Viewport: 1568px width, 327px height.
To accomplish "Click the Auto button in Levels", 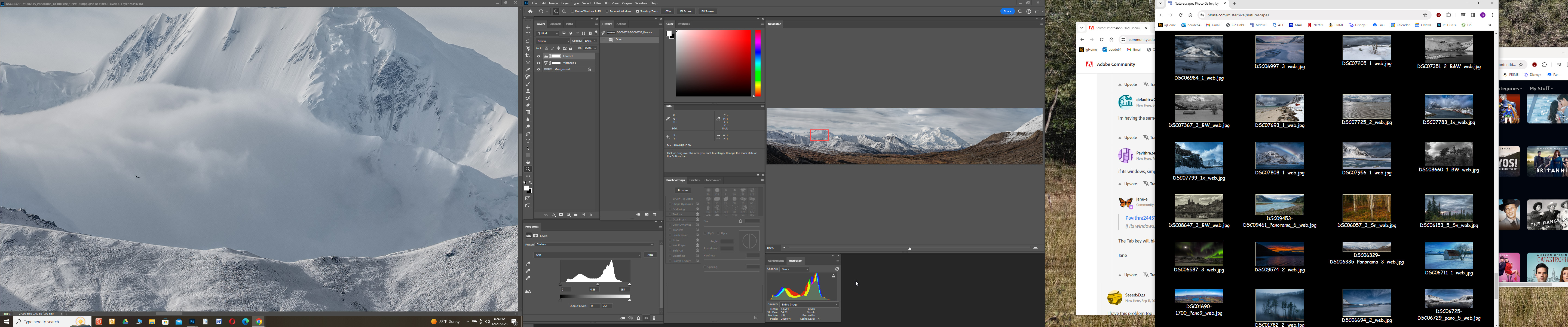I will [x=650, y=255].
